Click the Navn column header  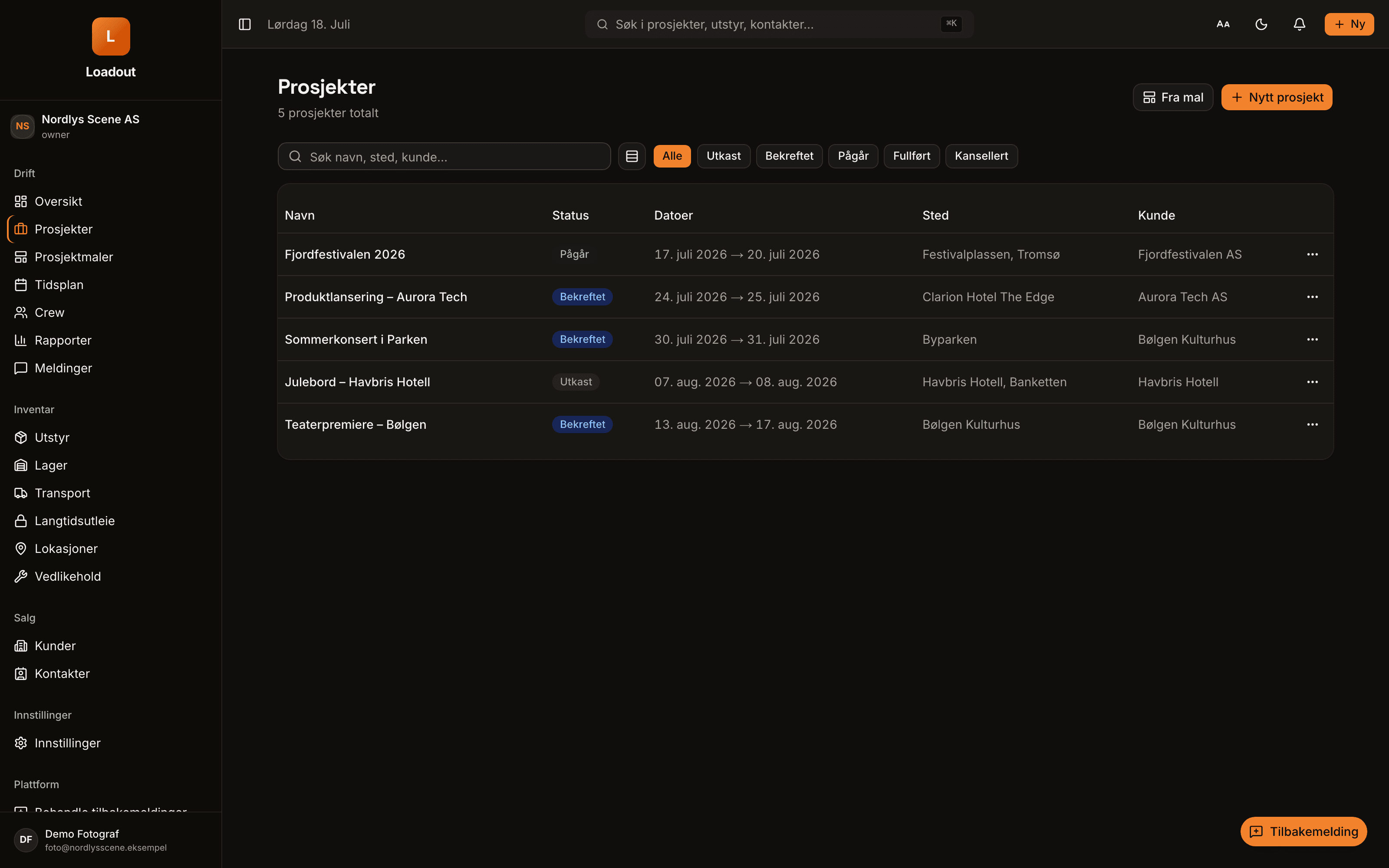[300, 215]
